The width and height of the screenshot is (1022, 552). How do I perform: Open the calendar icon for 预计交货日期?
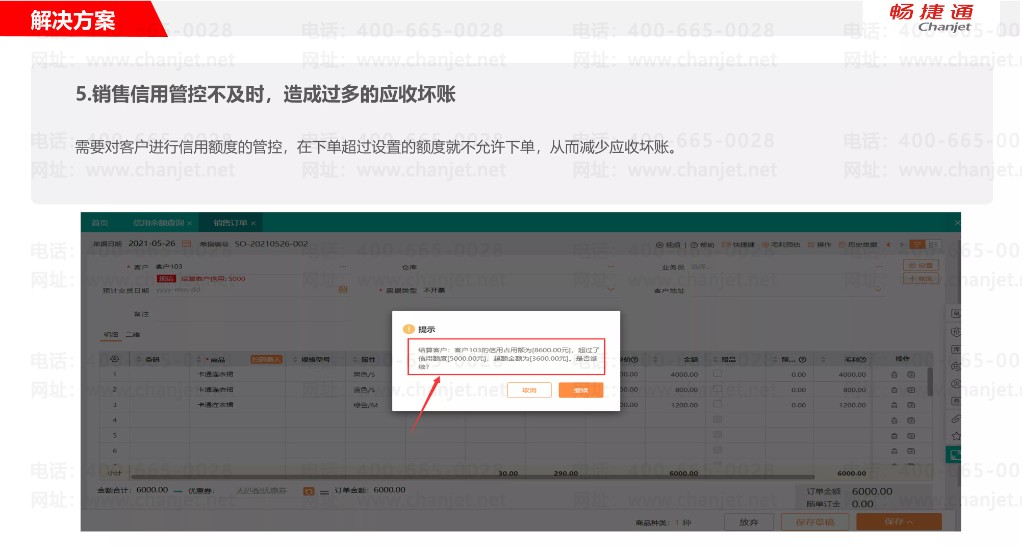(343, 289)
